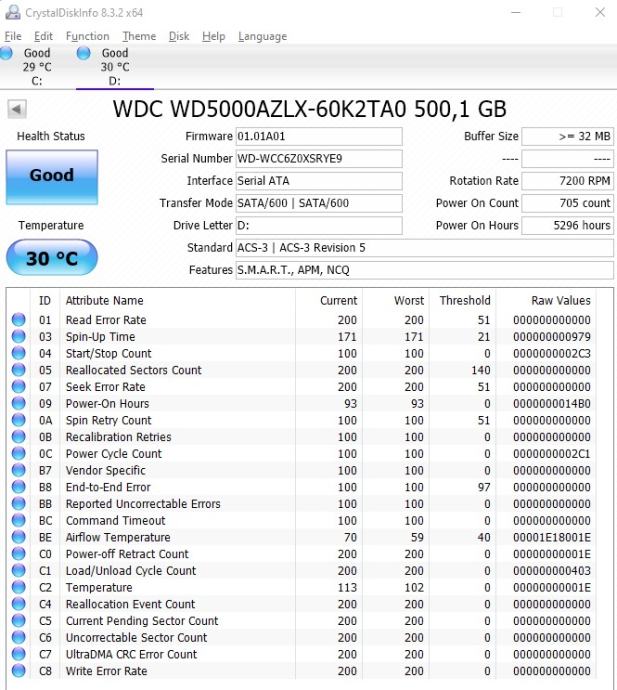Click status icon of Current Pending Sector Count
Image resolution: width=617 pixels, height=690 pixels.
[x=18, y=620]
